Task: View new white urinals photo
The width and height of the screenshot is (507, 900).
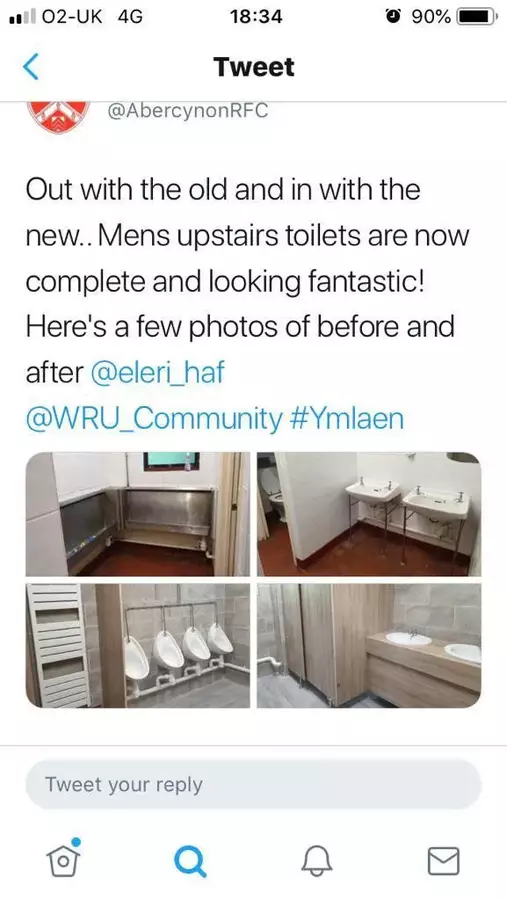Action: (138, 646)
